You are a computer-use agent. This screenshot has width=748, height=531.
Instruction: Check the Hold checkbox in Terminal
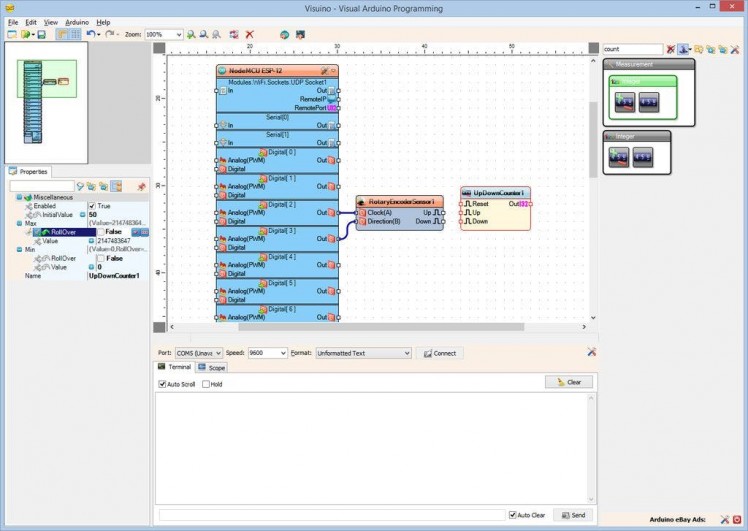click(x=206, y=384)
